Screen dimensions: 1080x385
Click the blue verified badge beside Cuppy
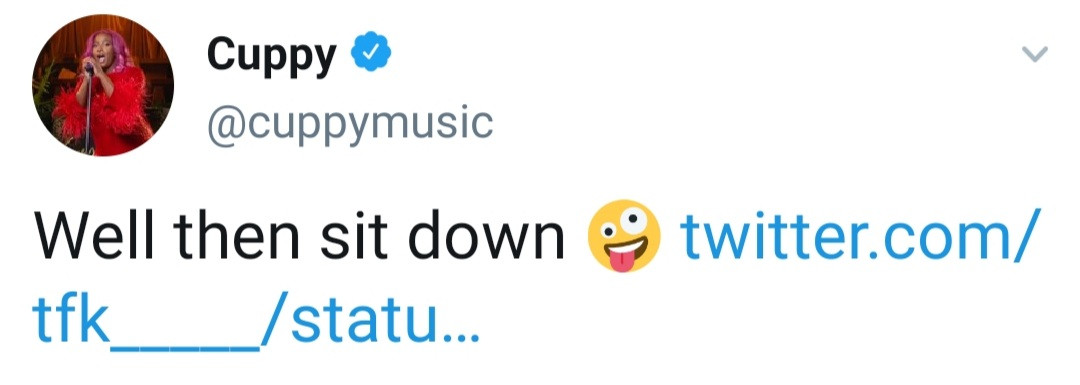tap(372, 52)
